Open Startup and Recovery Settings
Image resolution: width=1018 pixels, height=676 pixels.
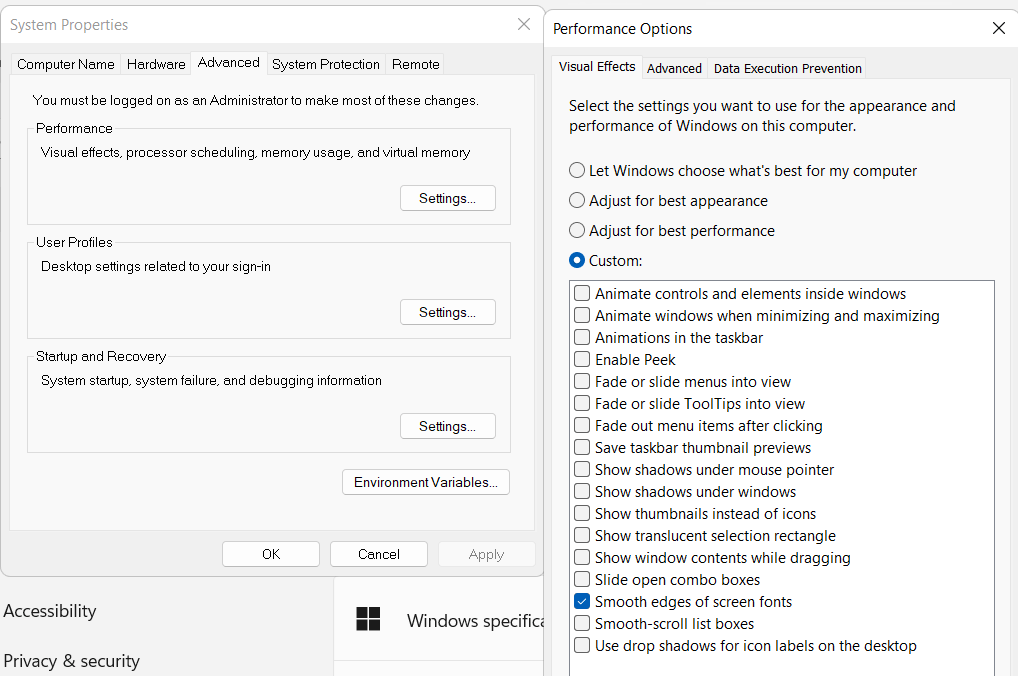click(447, 426)
